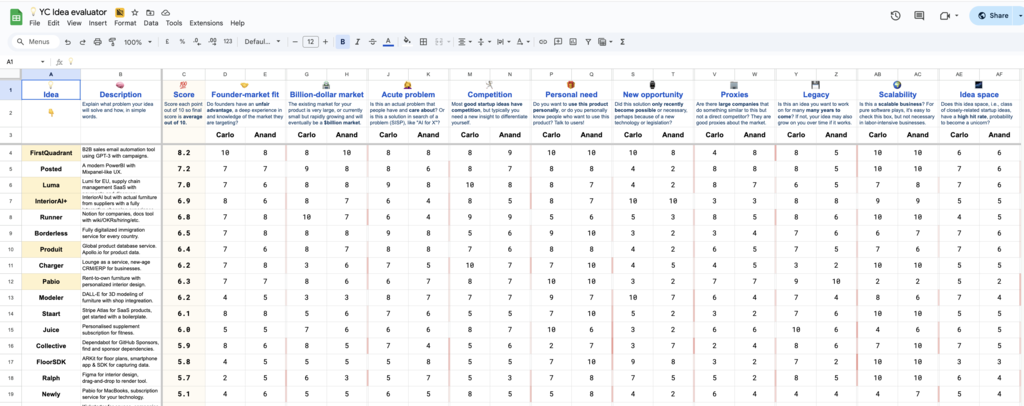Image resolution: width=1024 pixels, height=406 pixels.
Task: Toggle bold formatting
Action: click(x=343, y=42)
